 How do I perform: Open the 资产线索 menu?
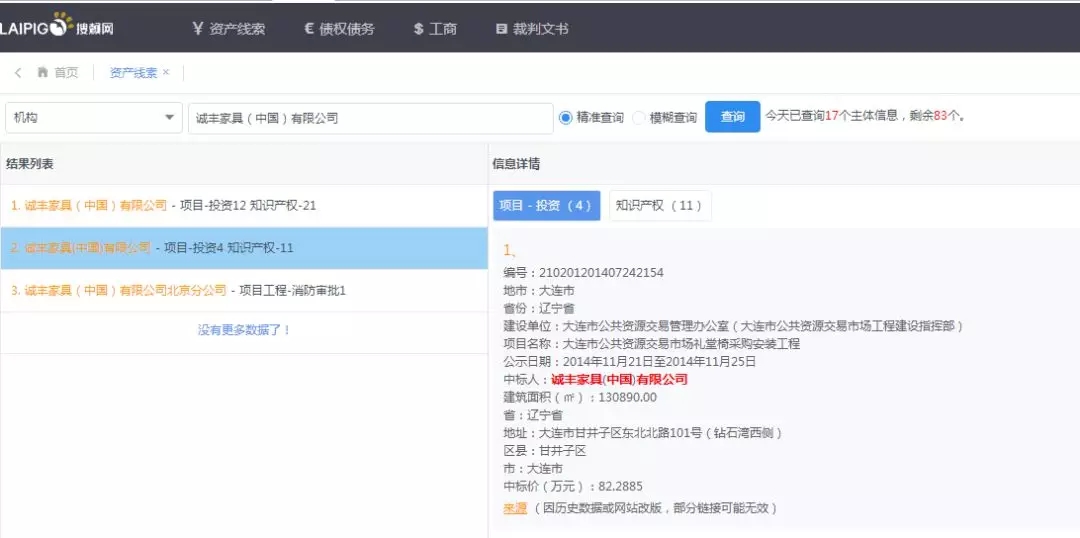coord(229,29)
